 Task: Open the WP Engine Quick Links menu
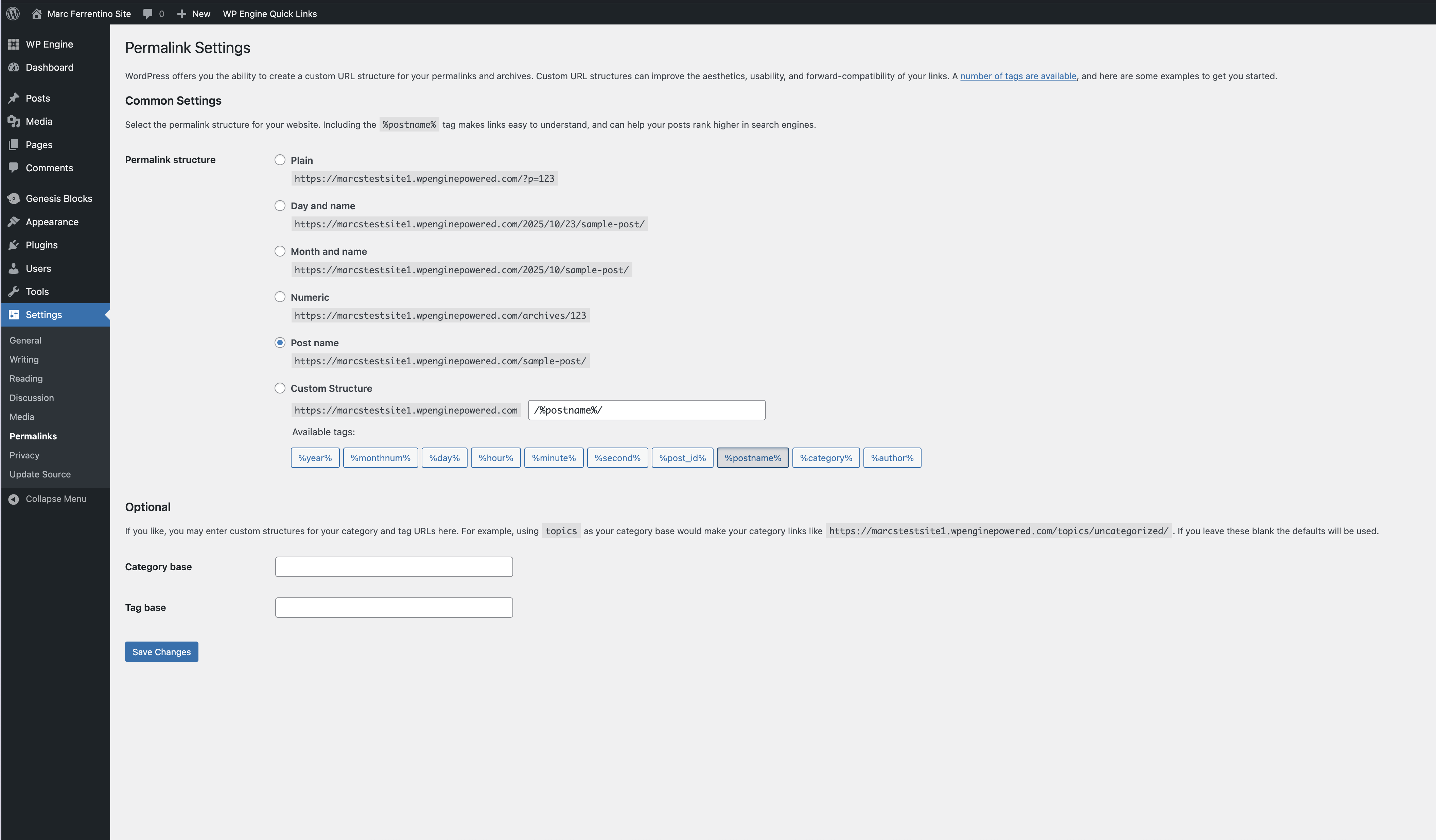coord(269,13)
